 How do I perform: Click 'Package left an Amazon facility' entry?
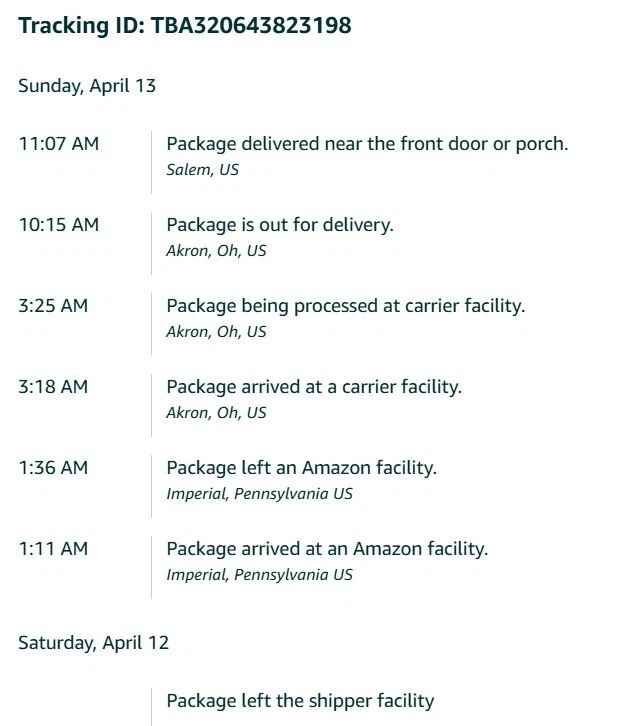pos(301,468)
